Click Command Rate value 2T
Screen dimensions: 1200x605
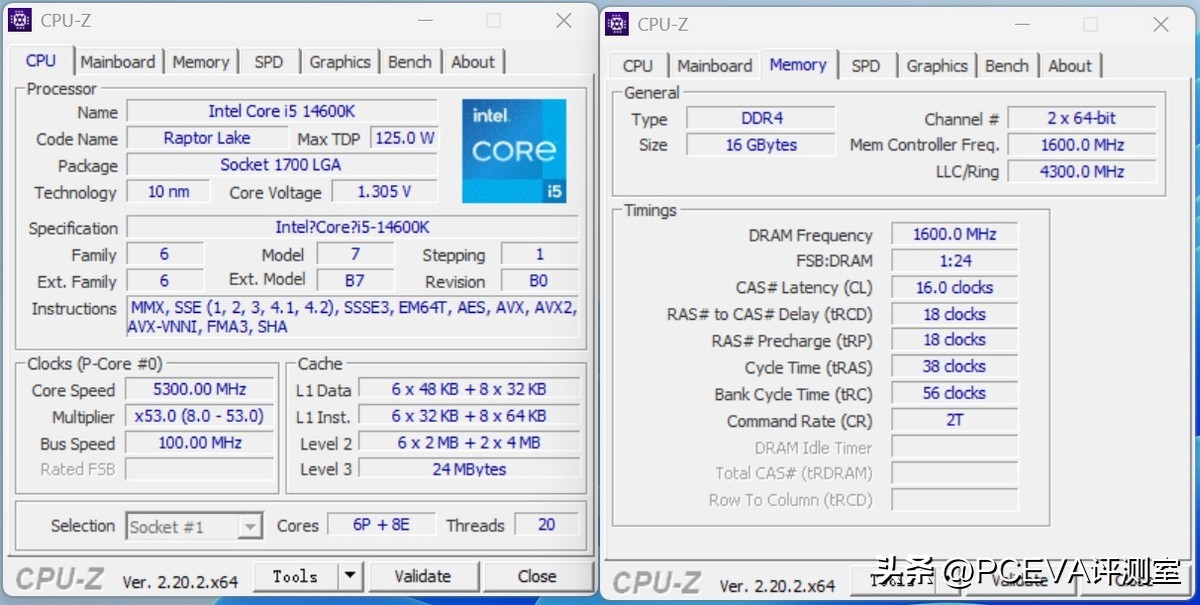point(954,420)
